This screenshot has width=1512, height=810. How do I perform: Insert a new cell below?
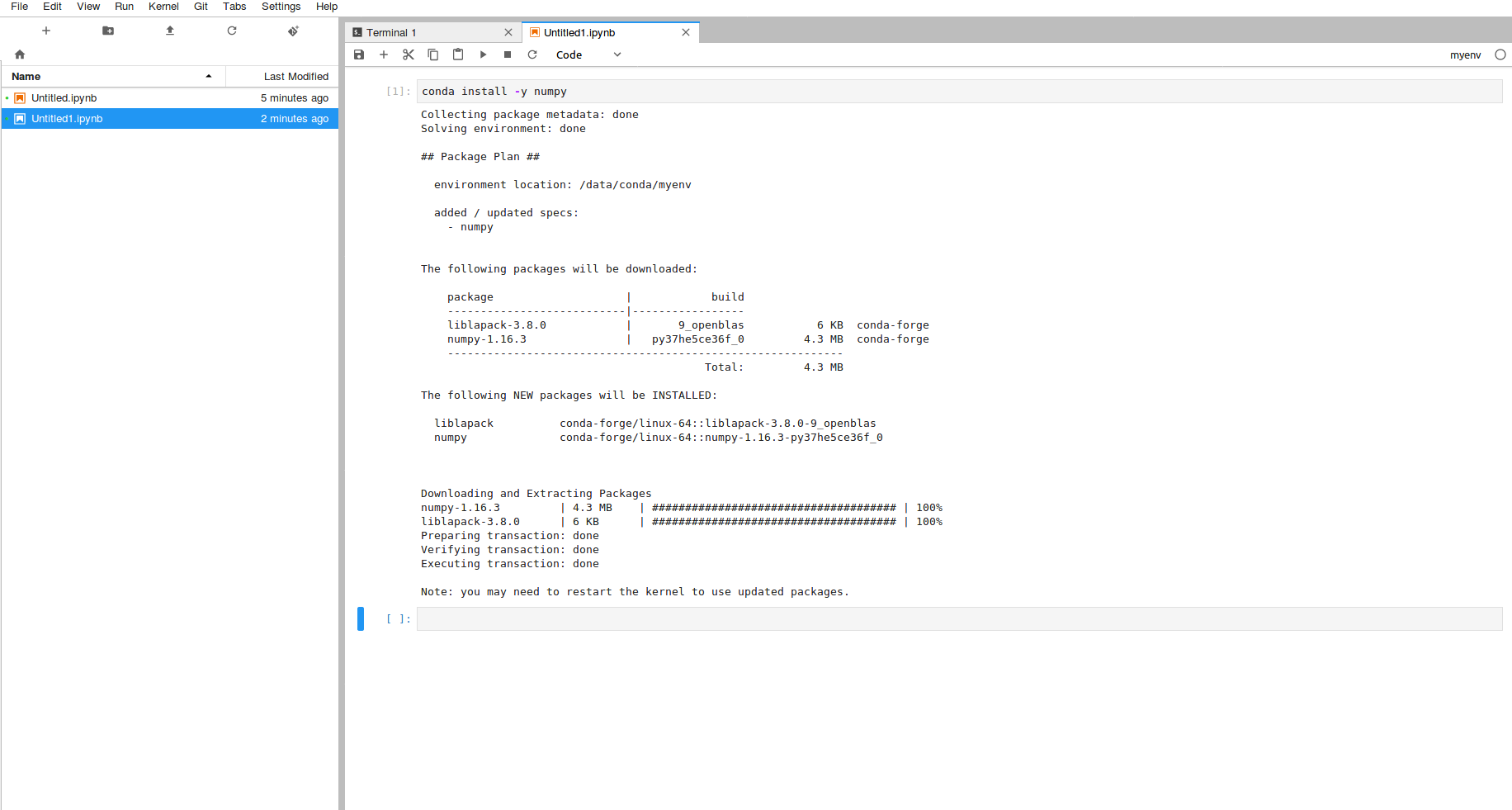tap(384, 54)
